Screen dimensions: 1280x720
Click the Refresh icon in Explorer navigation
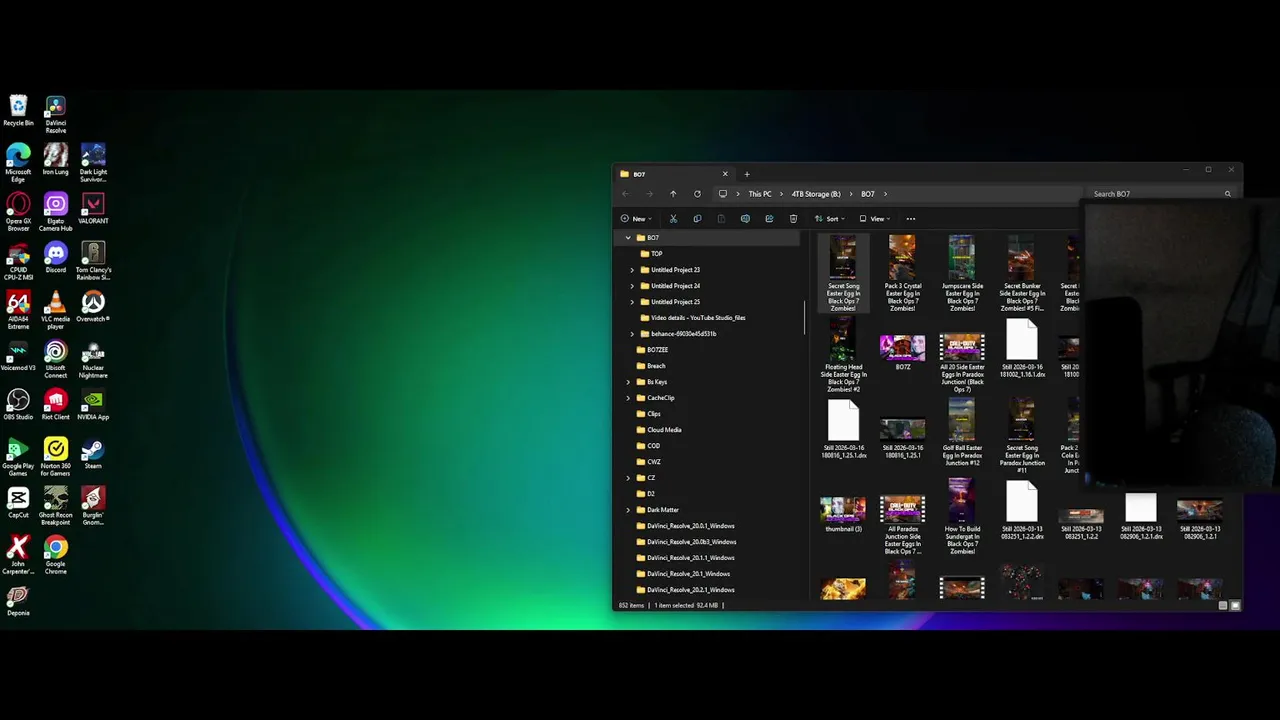click(x=697, y=194)
